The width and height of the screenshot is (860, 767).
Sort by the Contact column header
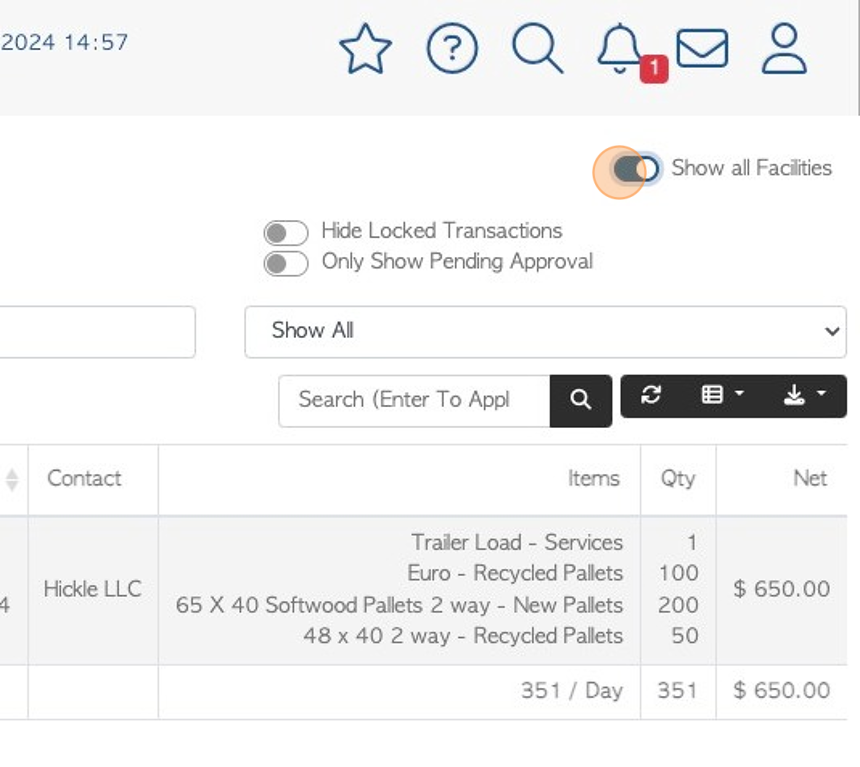pos(84,478)
